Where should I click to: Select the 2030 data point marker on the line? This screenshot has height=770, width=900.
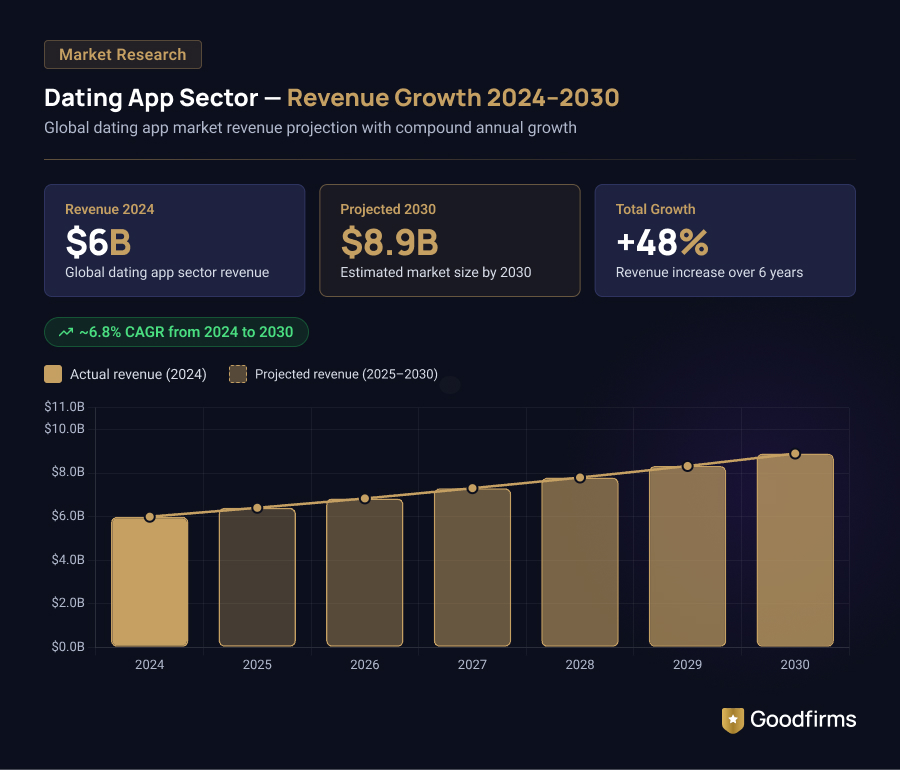click(795, 454)
